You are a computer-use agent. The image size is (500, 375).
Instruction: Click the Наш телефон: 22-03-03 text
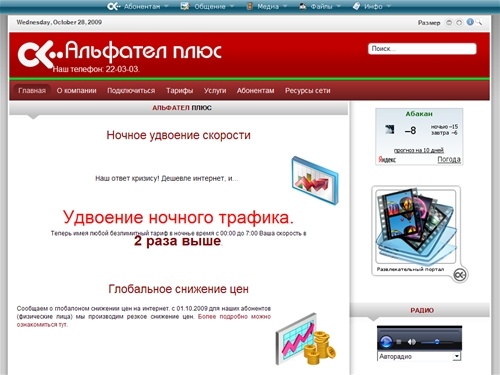[96, 69]
